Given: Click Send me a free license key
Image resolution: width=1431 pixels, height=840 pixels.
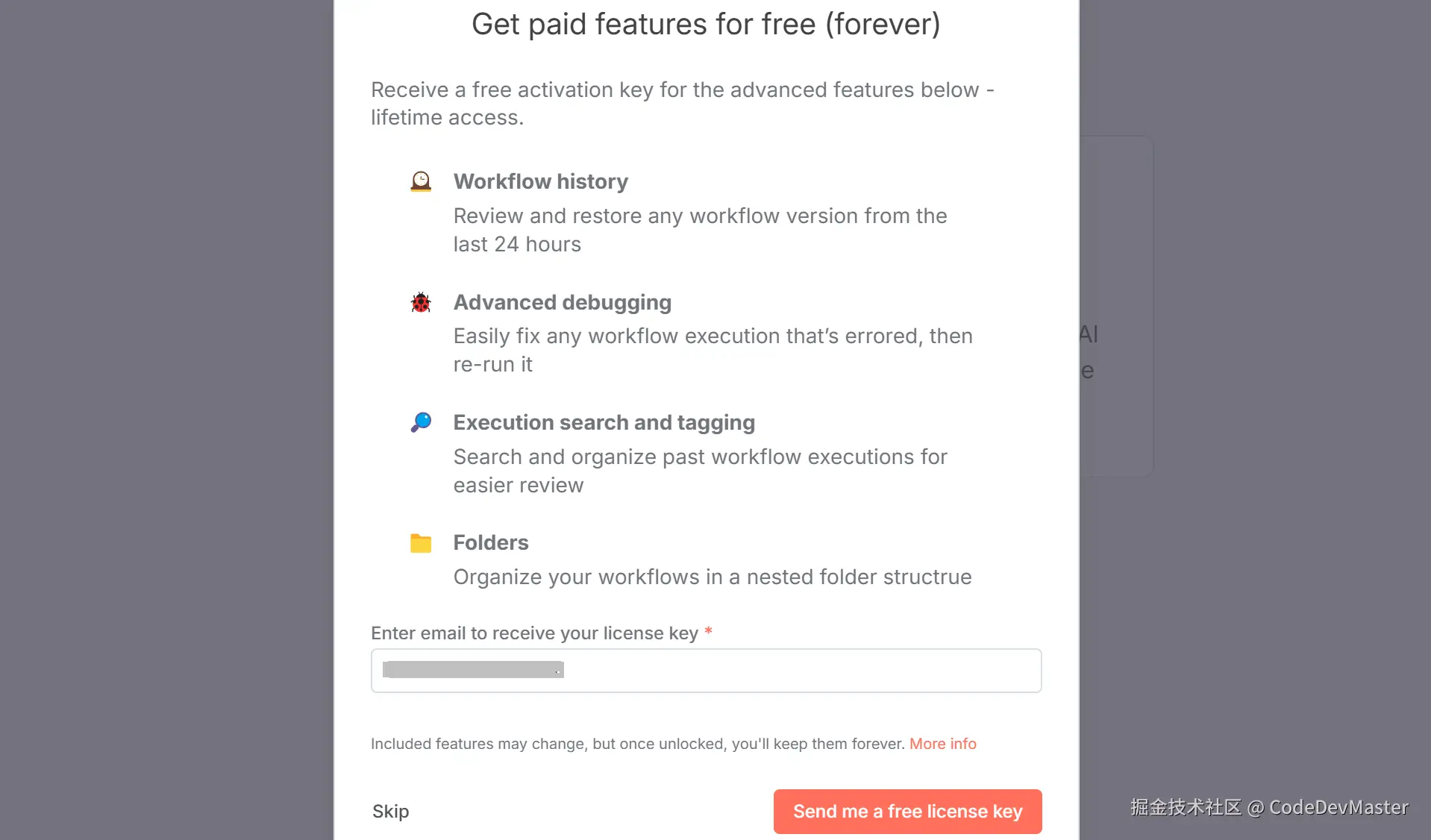Looking at the screenshot, I should (x=907, y=811).
